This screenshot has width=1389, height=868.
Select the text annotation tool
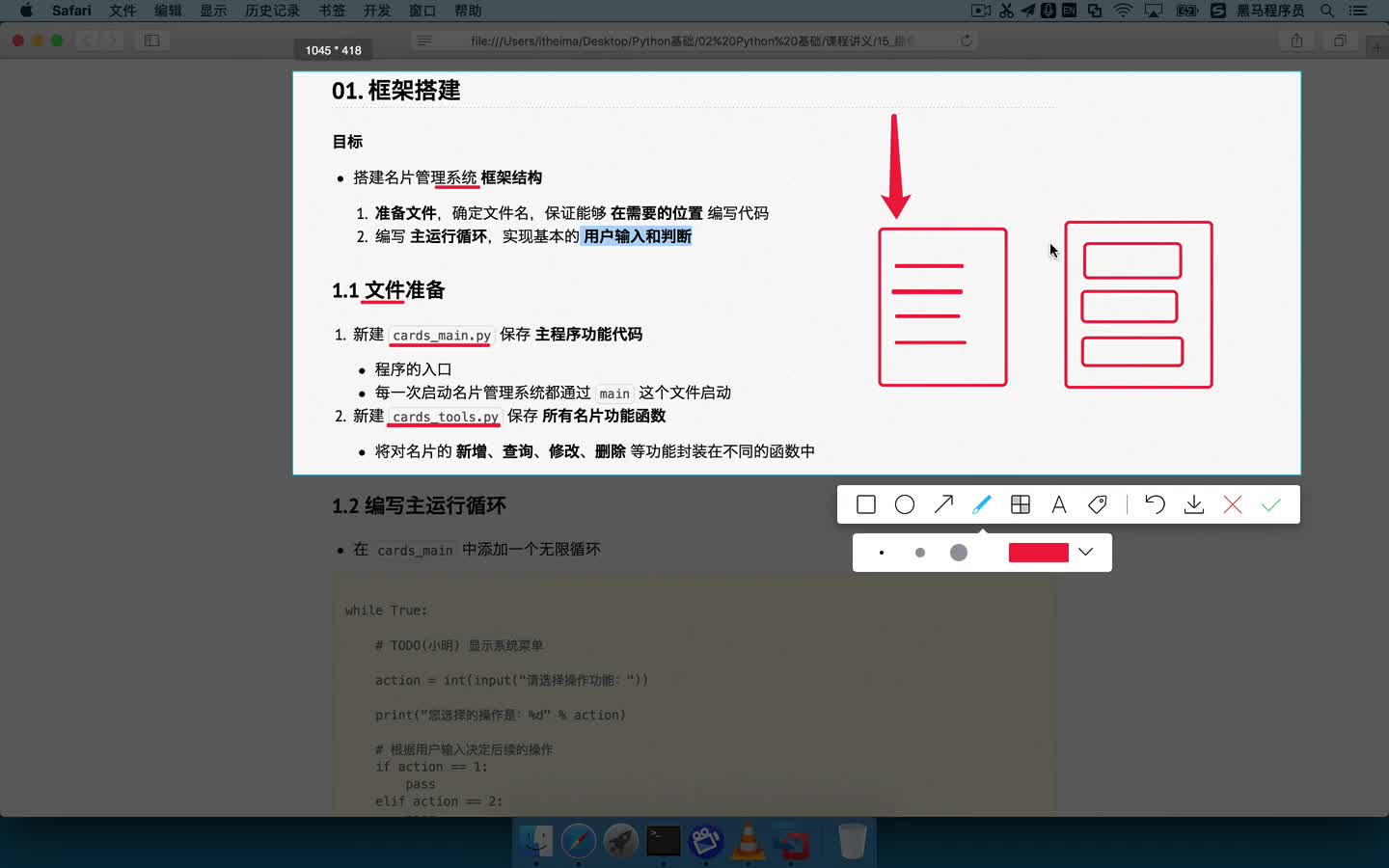(1058, 503)
